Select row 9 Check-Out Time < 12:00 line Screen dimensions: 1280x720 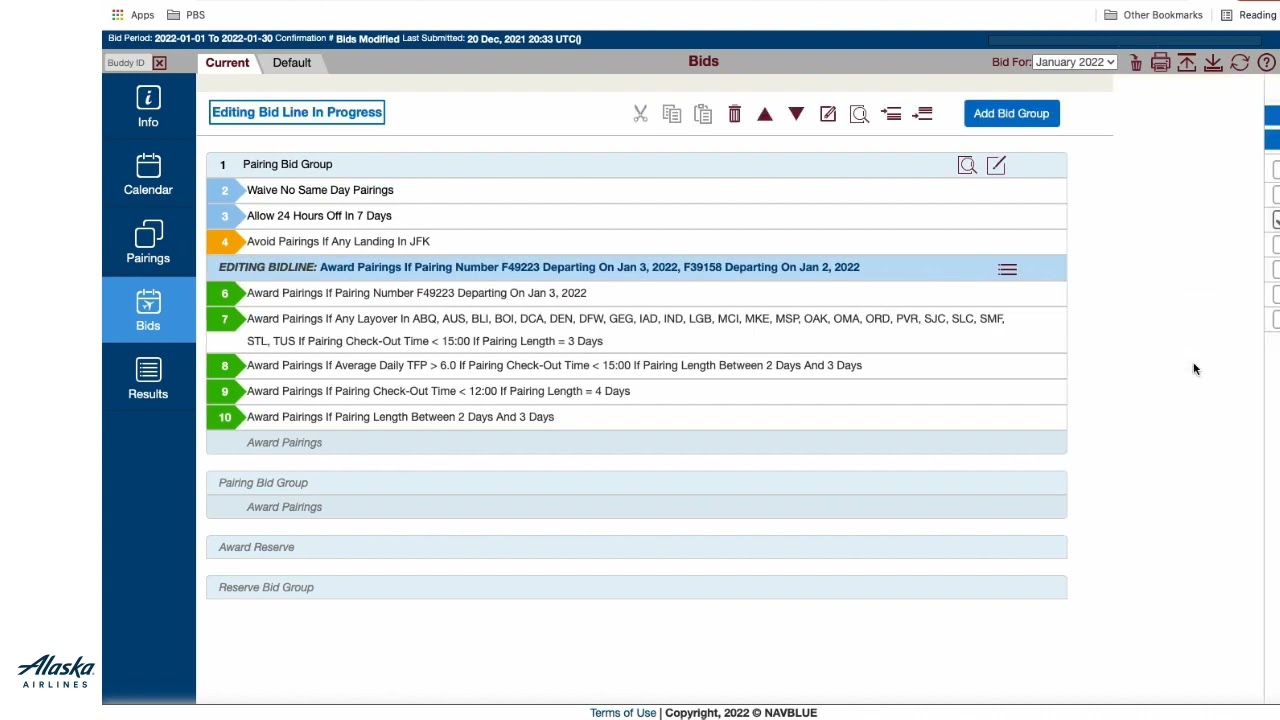(636, 391)
